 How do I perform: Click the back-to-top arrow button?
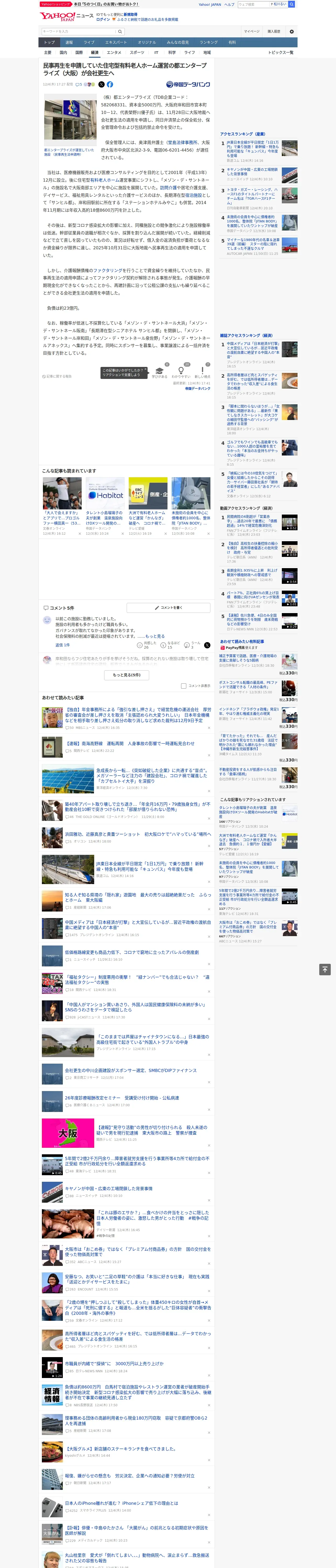pyautogui.click(x=325, y=970)
